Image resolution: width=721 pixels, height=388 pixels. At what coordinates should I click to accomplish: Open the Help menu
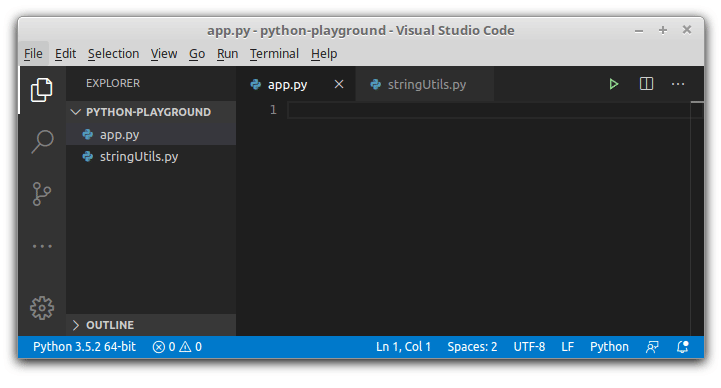point(324,54)
